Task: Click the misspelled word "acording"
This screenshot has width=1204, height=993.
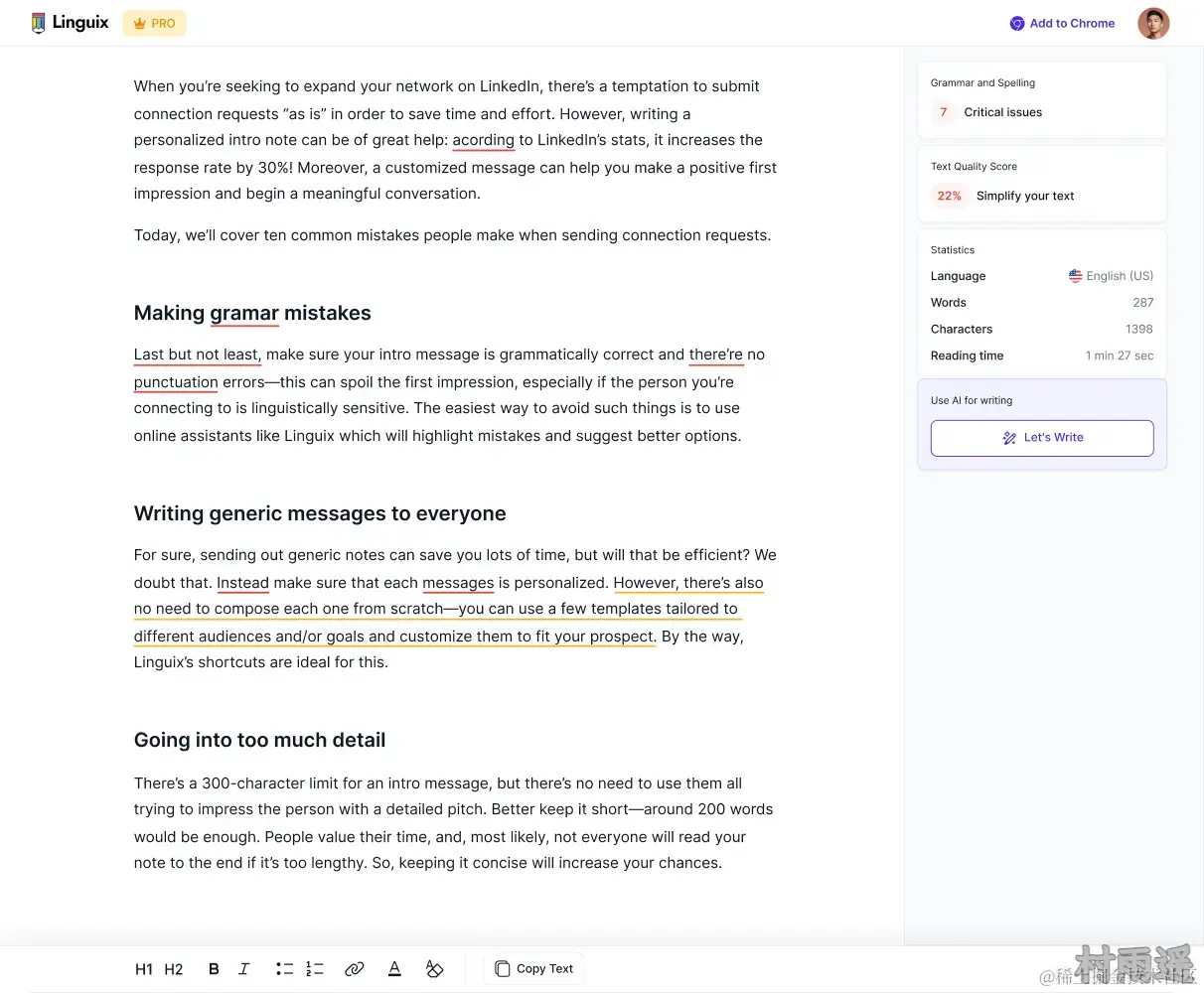Action: [x=484, y=140]
